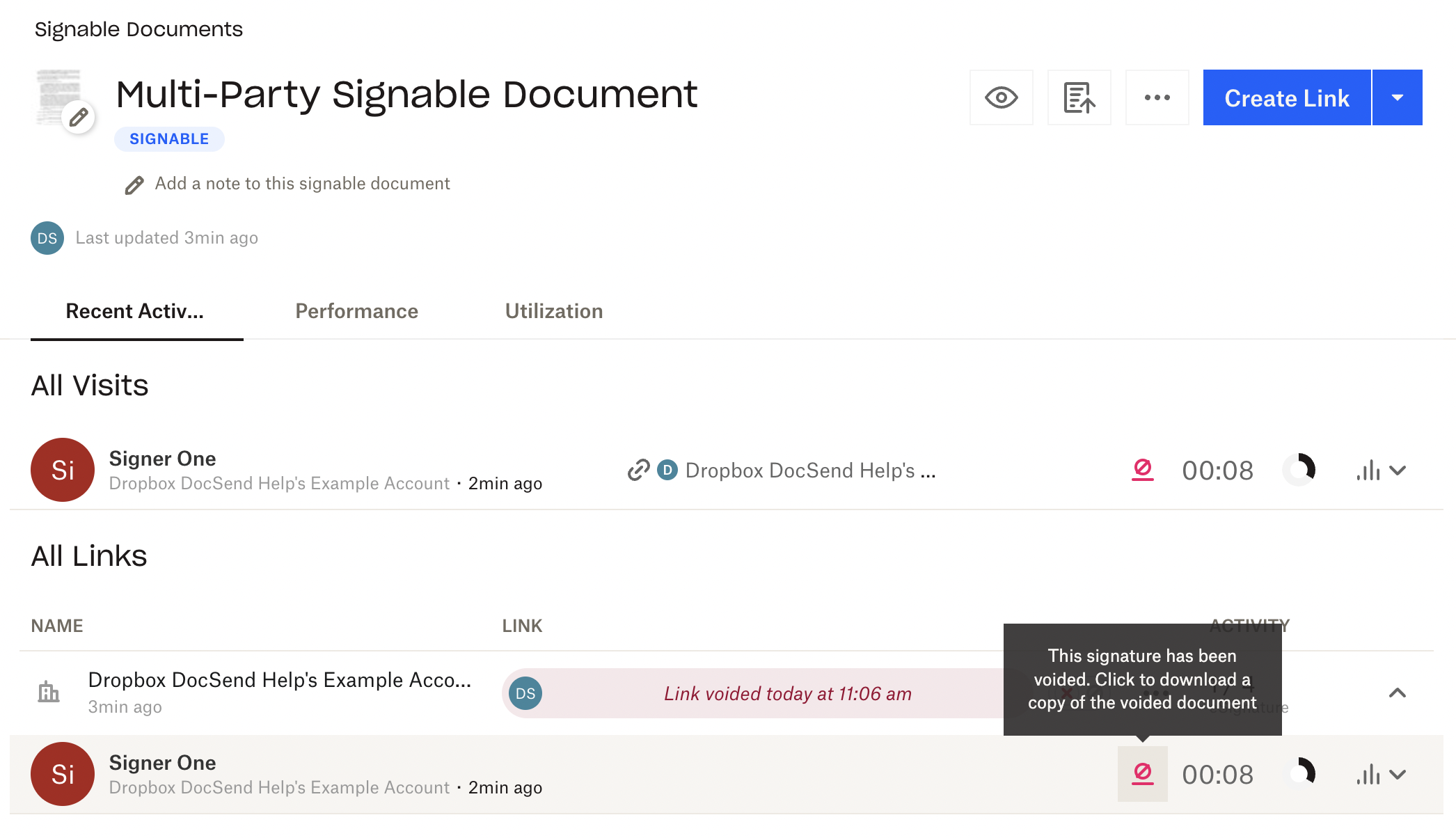Add a note to this signable document
The width and height of the screenshot is (1456, 838).
tap(302, 184)
